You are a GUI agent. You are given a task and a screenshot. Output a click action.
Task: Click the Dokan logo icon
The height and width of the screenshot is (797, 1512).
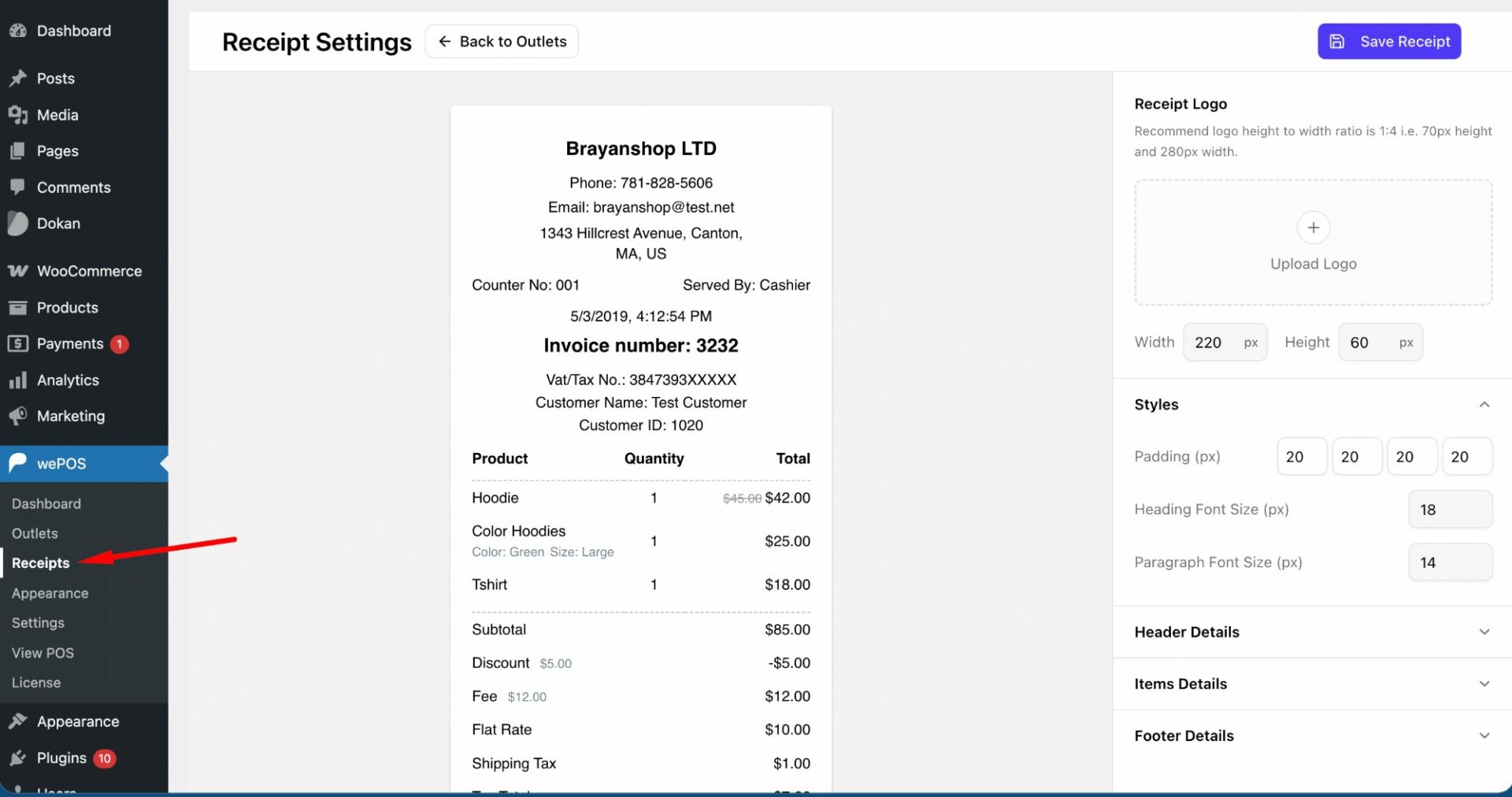click(17, 224)
